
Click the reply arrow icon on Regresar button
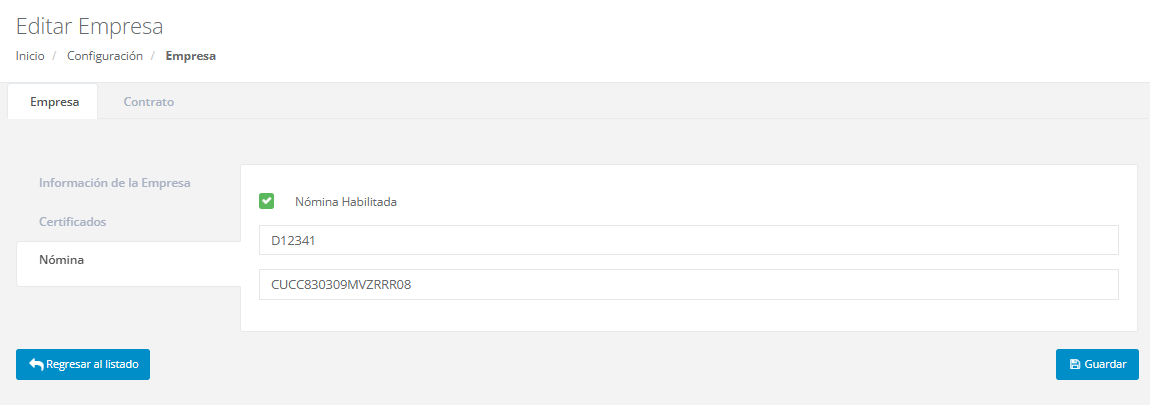coord(37,365)
